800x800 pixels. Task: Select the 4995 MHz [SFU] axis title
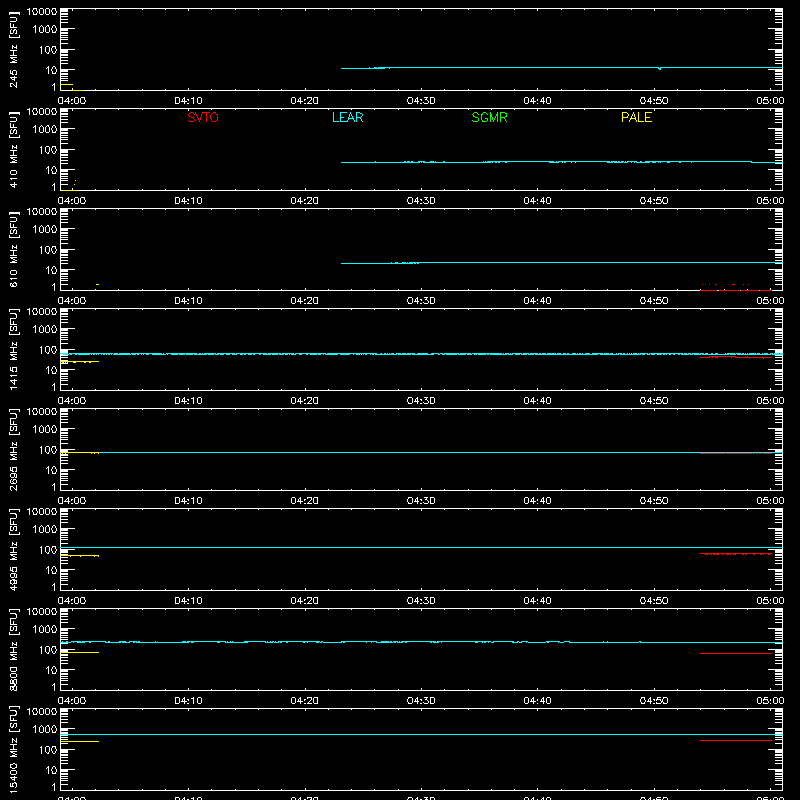click(x=13, y=549)
